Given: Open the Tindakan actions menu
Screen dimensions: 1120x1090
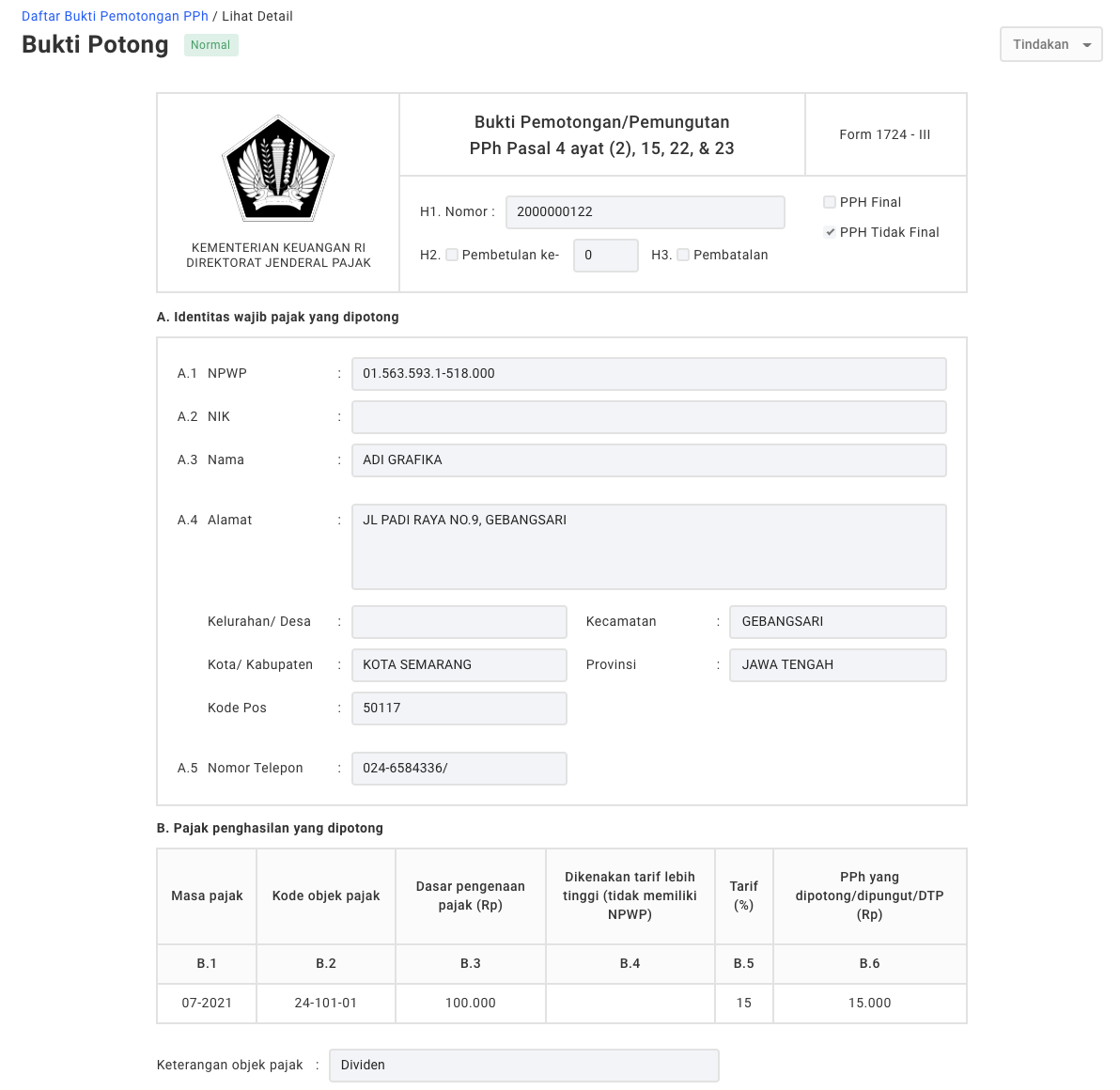Looking at the screenshot, I should coord(1050,44).
